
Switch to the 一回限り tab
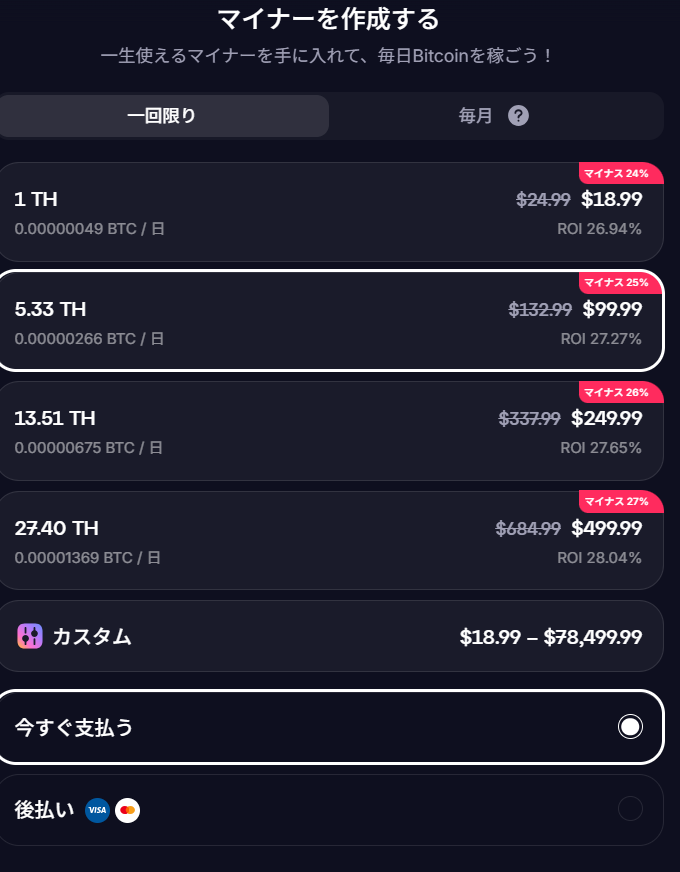[162, 116]
